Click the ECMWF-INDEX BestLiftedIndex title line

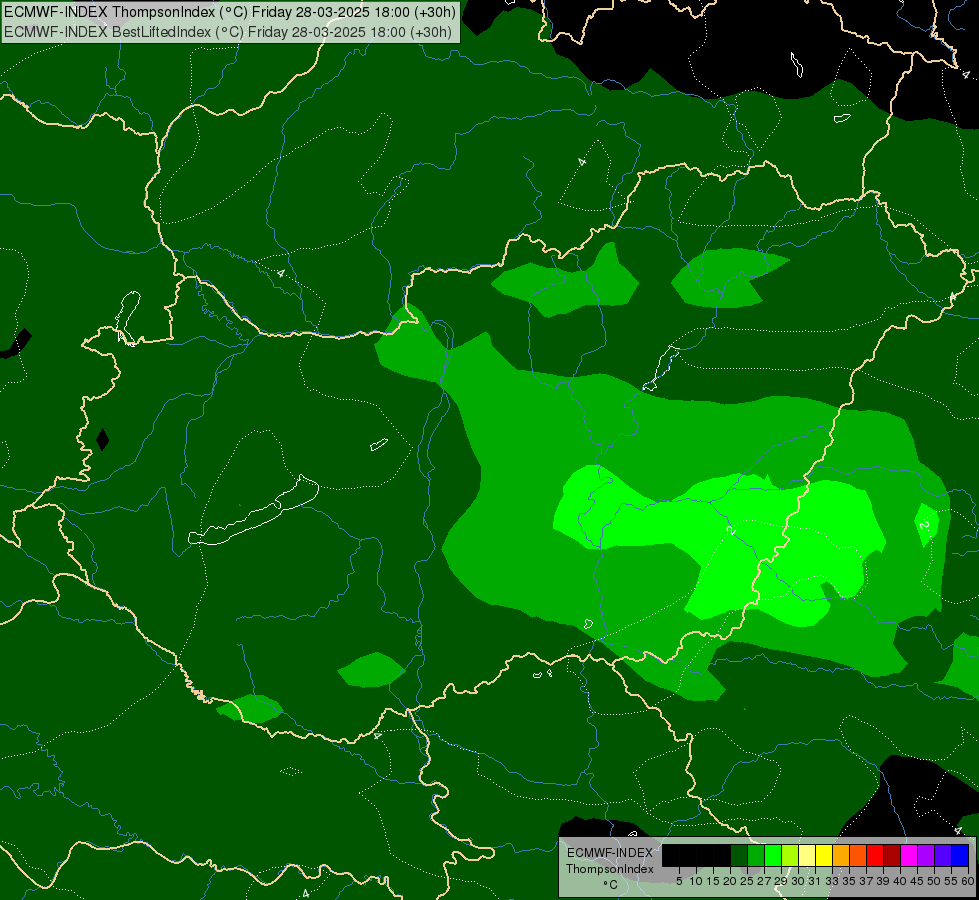(228, 32)
